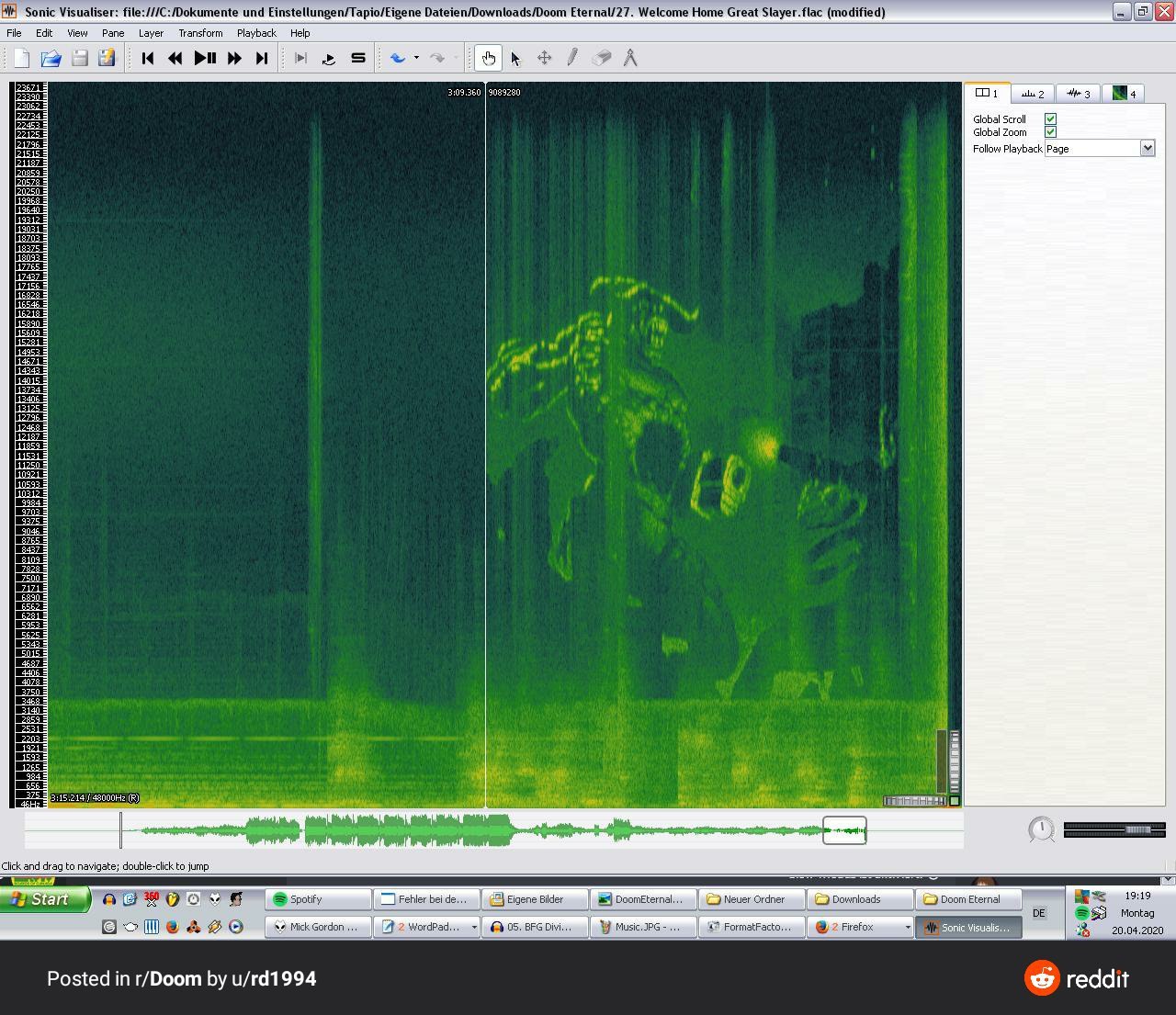1176x1015 pixels.
Task: Toggle Loop Playback mode
Action: [x=329, y=58]
